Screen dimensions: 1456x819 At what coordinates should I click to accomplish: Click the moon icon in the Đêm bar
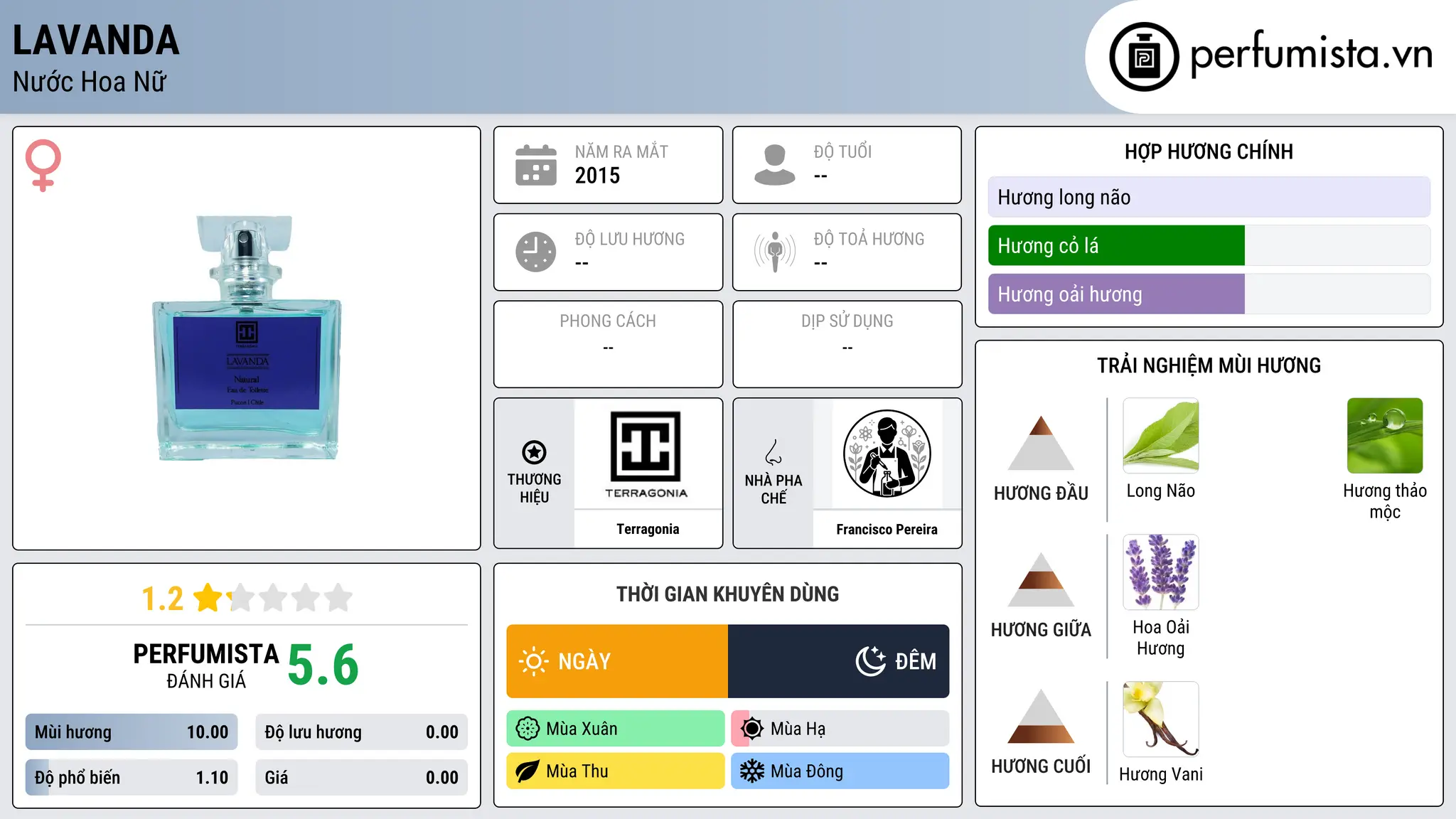coord(871,661)
